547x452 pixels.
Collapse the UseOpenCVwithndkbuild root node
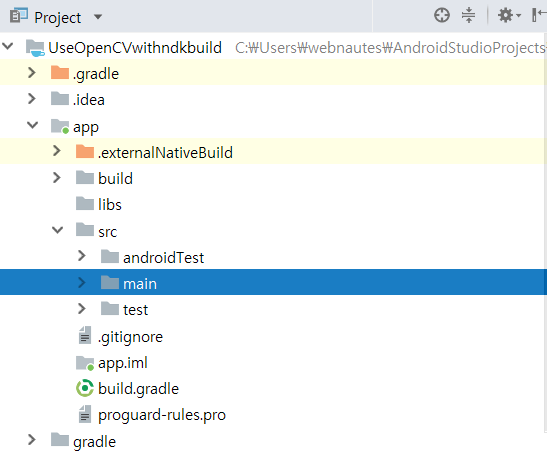coord(8,46)
